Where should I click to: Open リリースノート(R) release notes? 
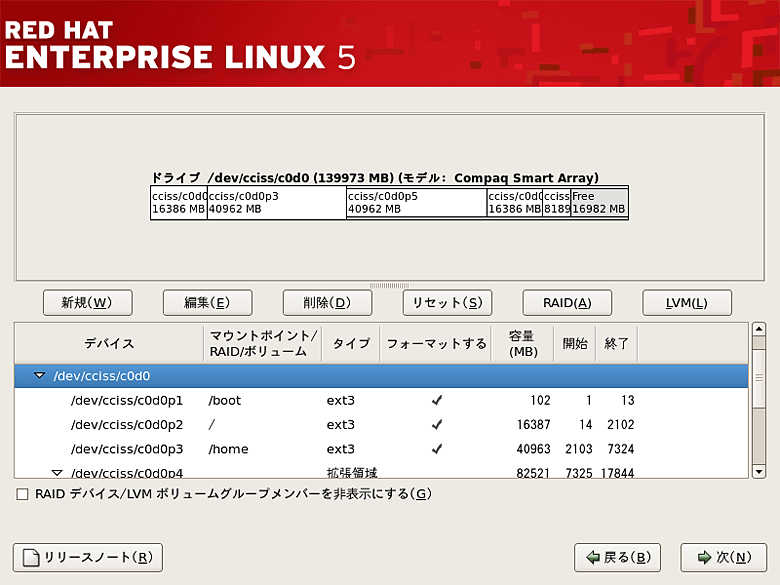tap(88, 558)
